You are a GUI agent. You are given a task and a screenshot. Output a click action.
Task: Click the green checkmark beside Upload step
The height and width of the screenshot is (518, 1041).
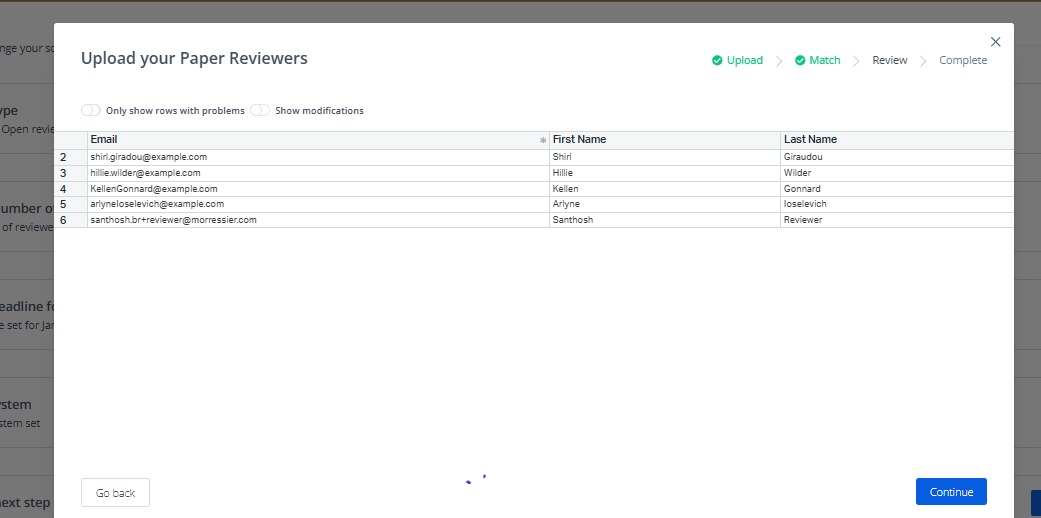717,61
